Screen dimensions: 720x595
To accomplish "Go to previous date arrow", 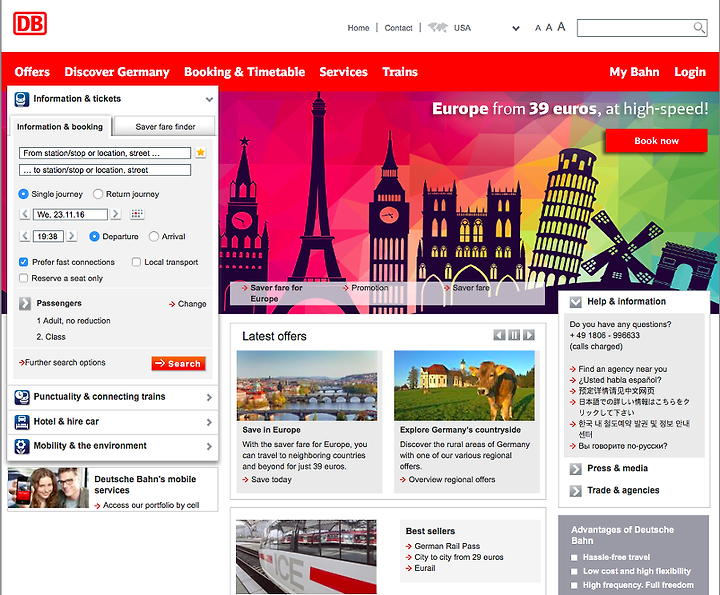I will click(x=25, y=214).
